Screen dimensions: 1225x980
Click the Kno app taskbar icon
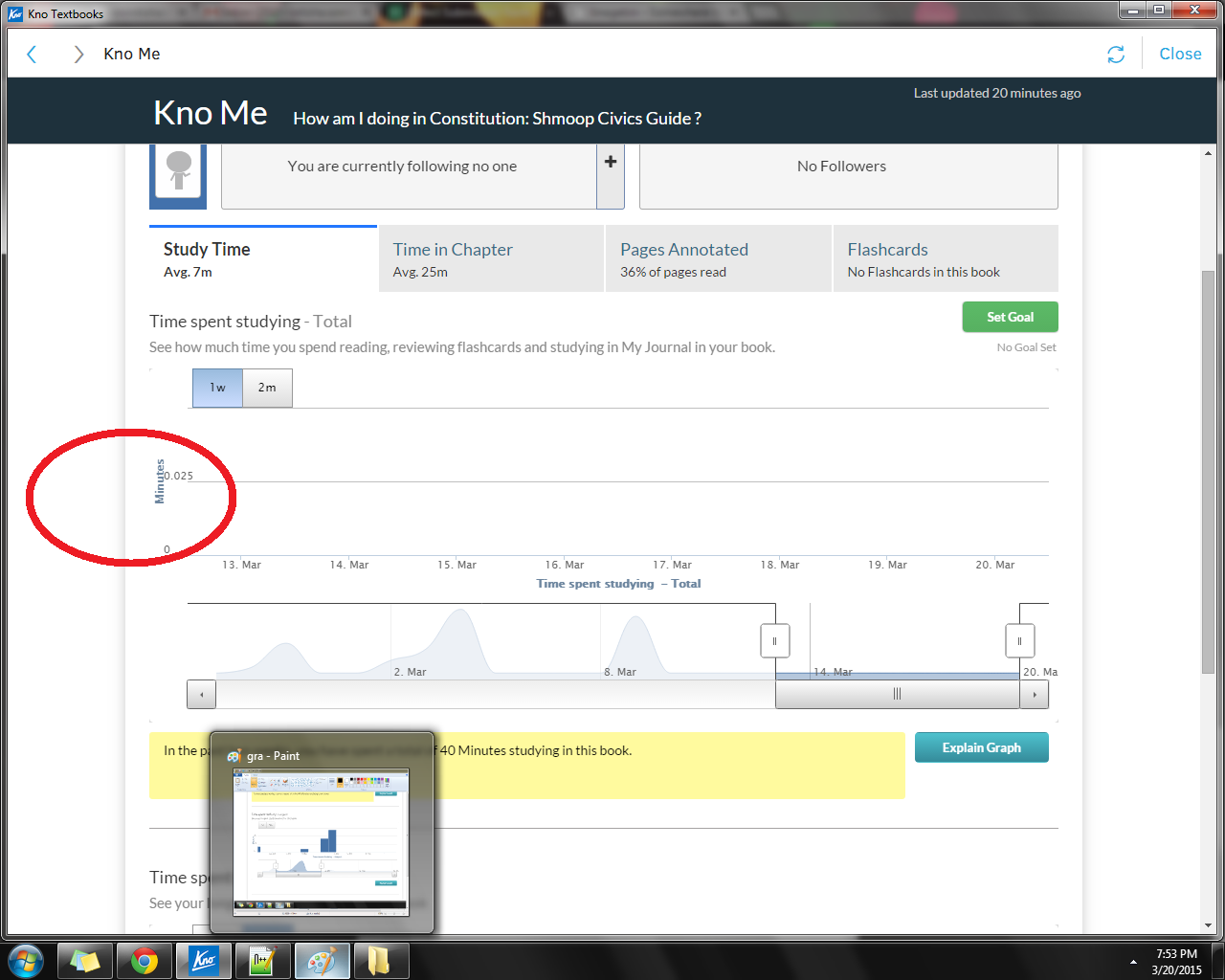204,961
